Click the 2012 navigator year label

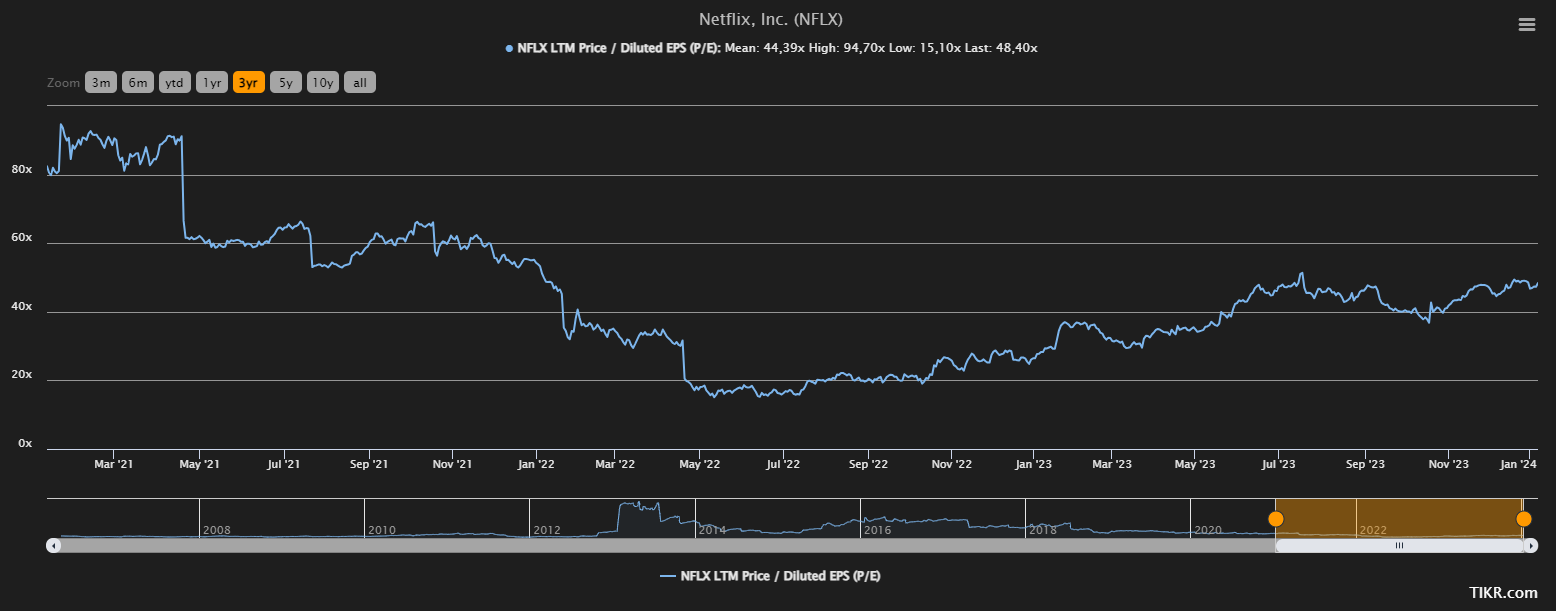547,530
